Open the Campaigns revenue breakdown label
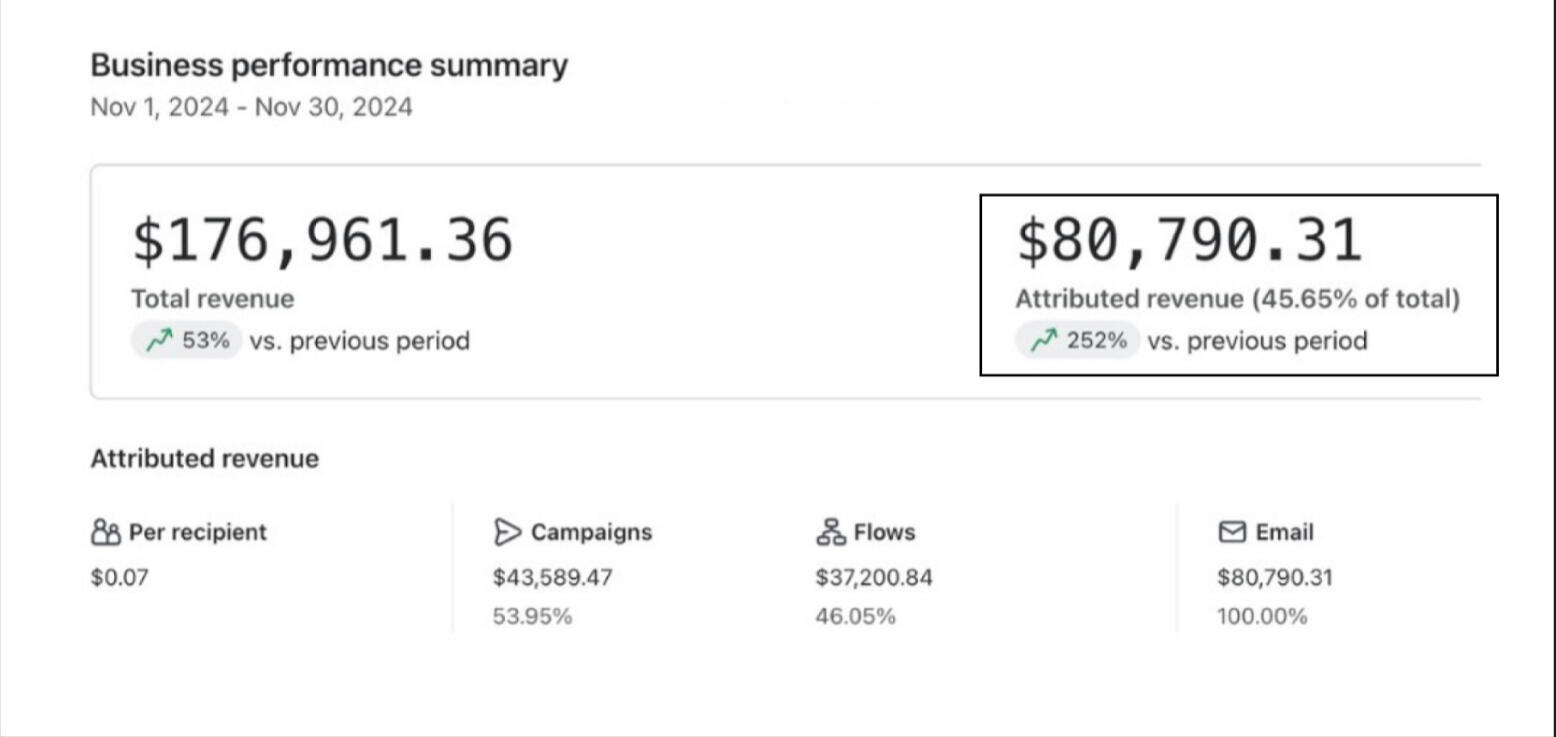 [x=590, y=532]
